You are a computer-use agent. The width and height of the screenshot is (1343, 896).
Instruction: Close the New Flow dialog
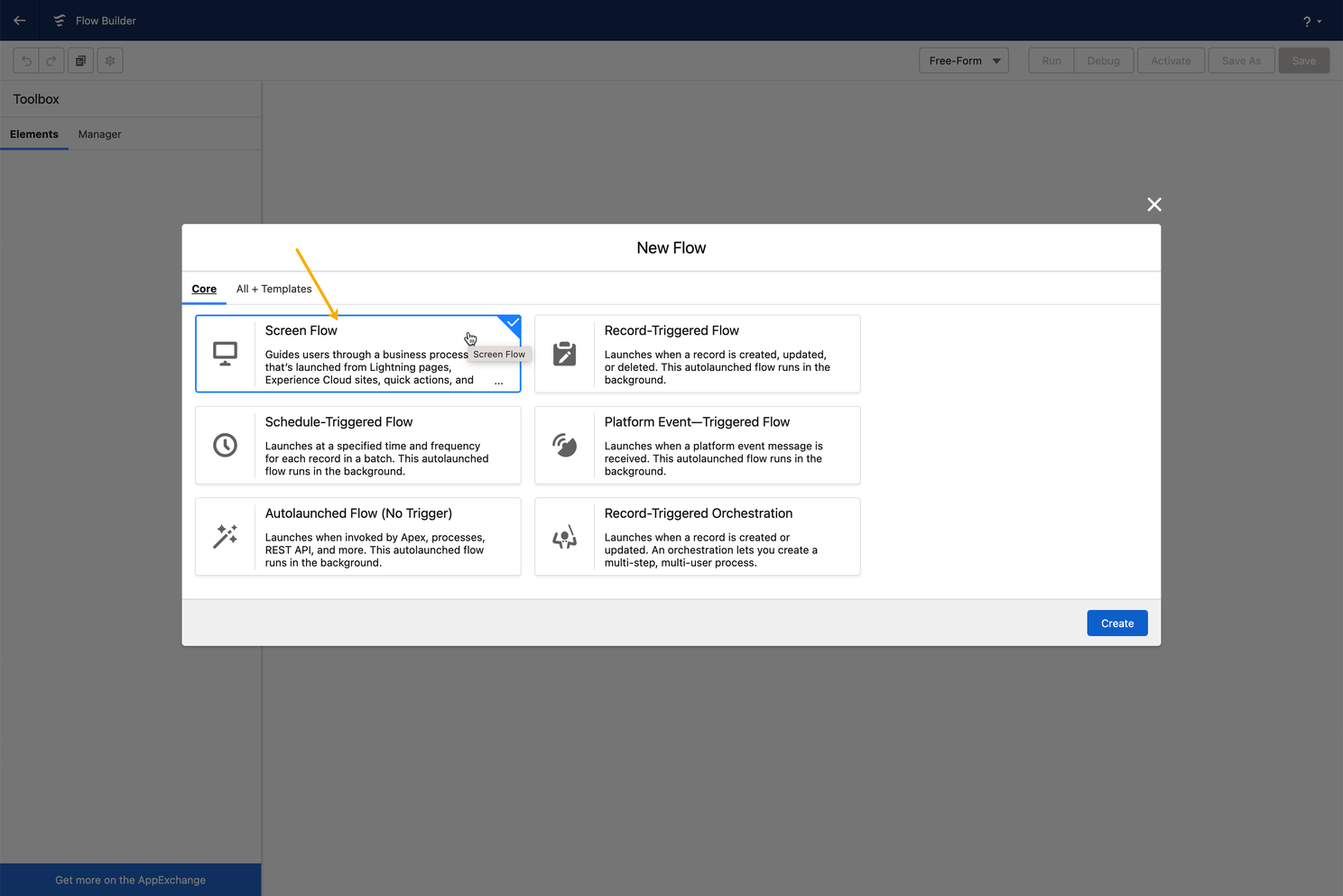point(1154,205)
